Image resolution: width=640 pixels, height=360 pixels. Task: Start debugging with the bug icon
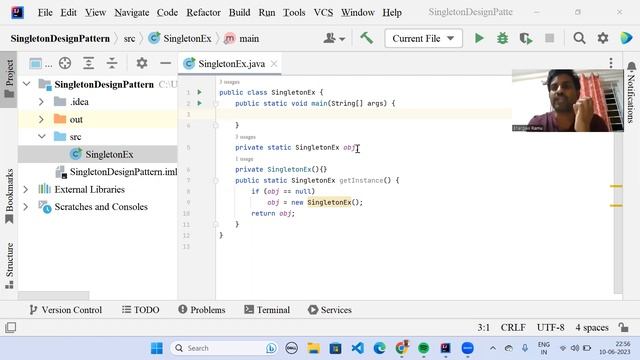tap(502, 38)
